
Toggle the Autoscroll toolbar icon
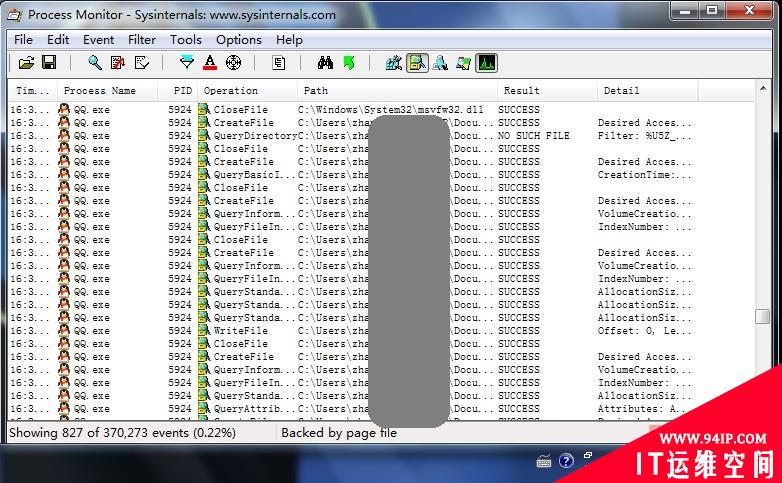(x=118, y=63)
